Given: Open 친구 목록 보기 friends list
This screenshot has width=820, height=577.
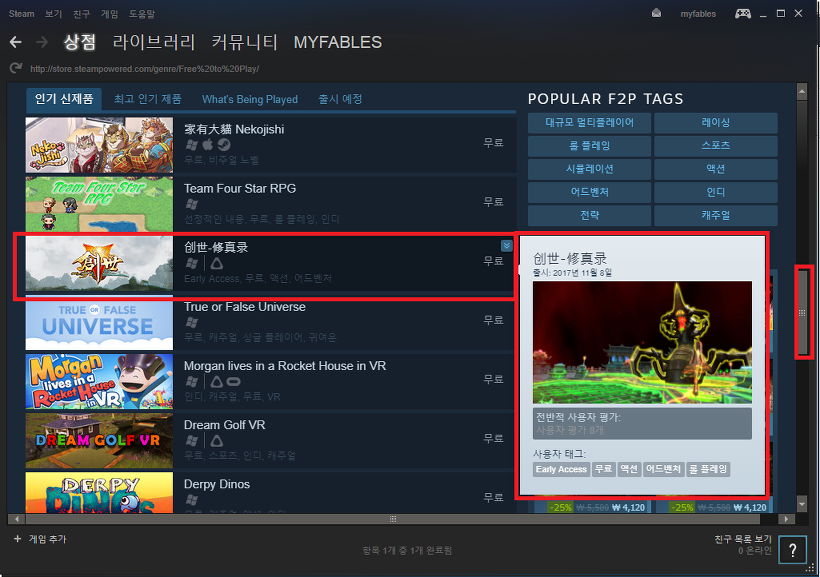Looking at the screenshot, I should point(743,539).
